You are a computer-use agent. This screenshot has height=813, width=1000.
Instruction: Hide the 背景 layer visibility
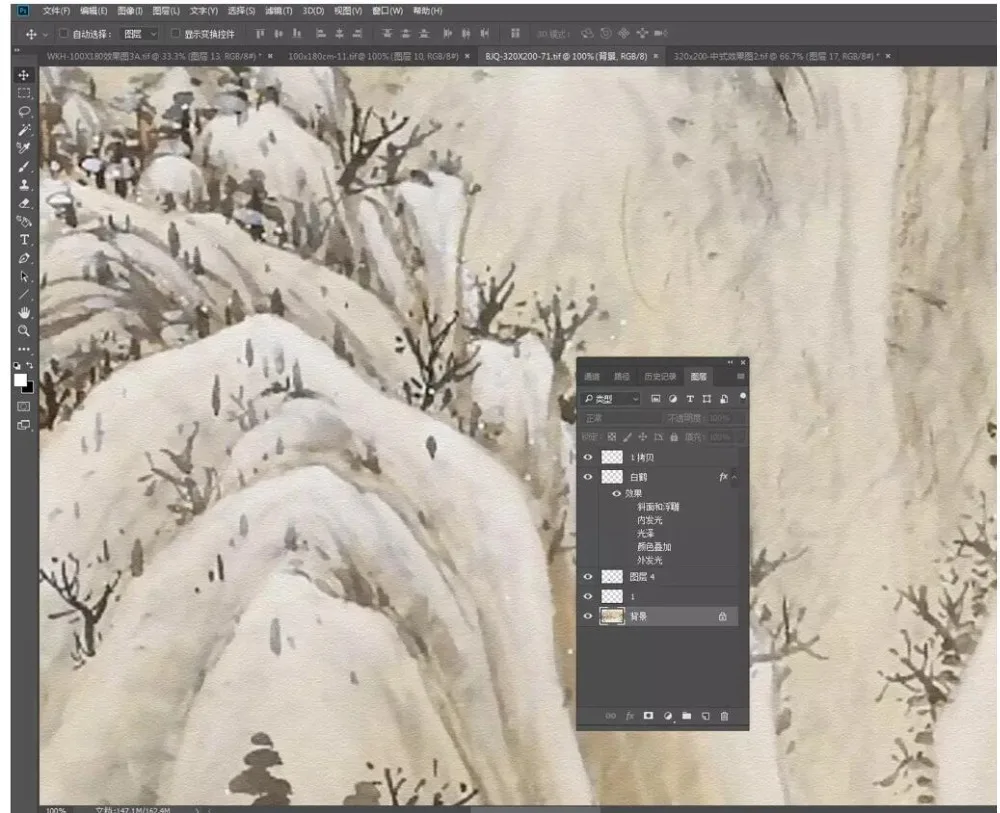(587, 616)
